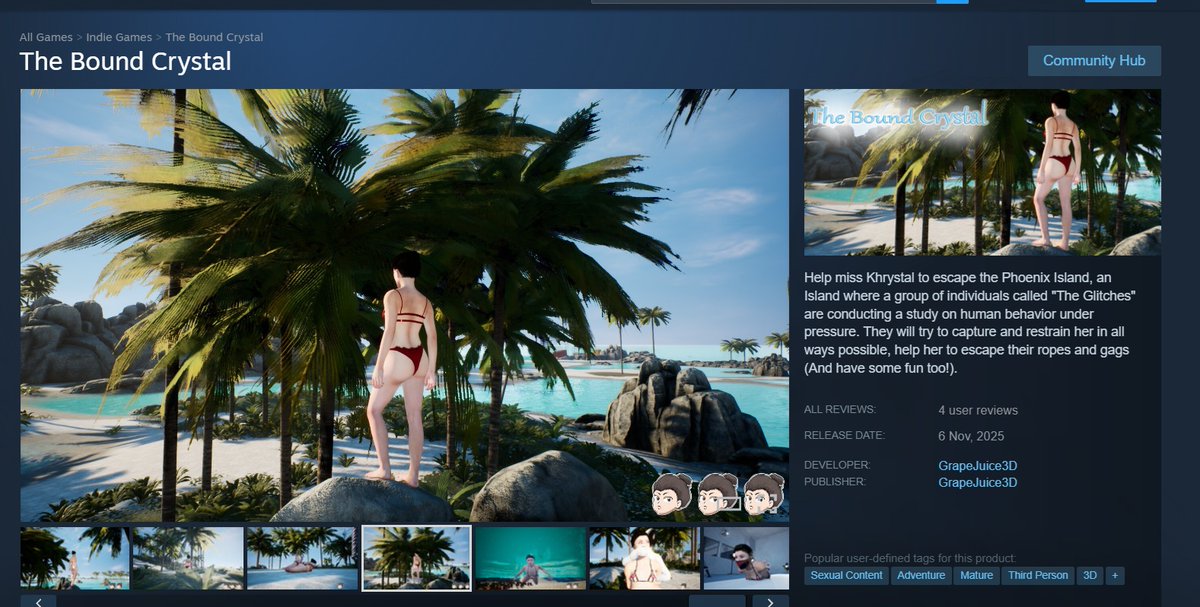Screen dimensions: 1200x607
Task: Click the main screenshot image
Action: tap(404, 305)
